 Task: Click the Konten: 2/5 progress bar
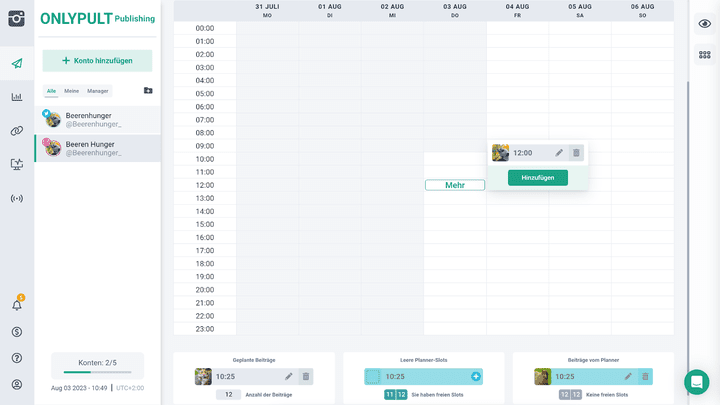97,372
